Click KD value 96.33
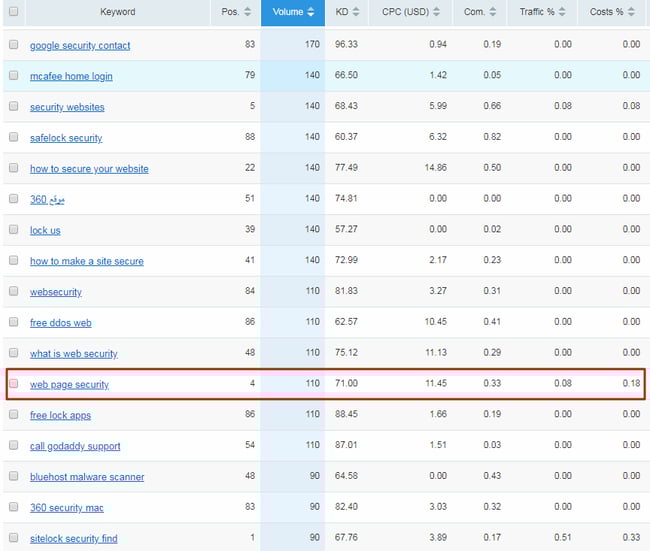This screenshot has width=650, height=551. [x=346, y=44]
